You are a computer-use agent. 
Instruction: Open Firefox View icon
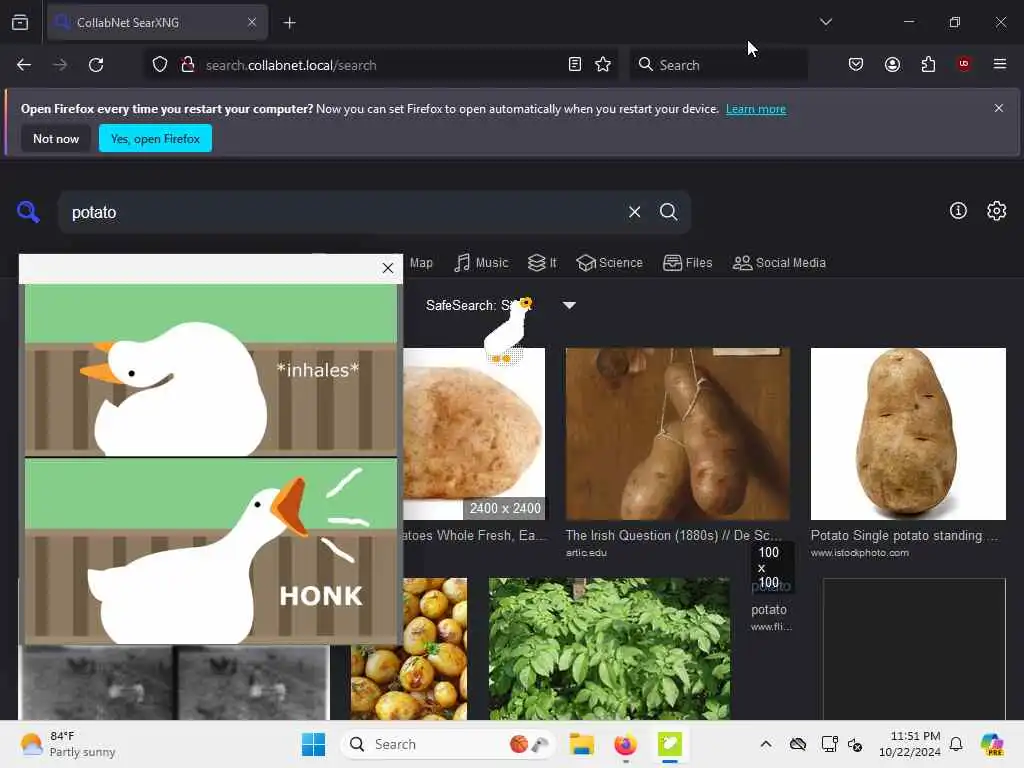click(20, 22)
